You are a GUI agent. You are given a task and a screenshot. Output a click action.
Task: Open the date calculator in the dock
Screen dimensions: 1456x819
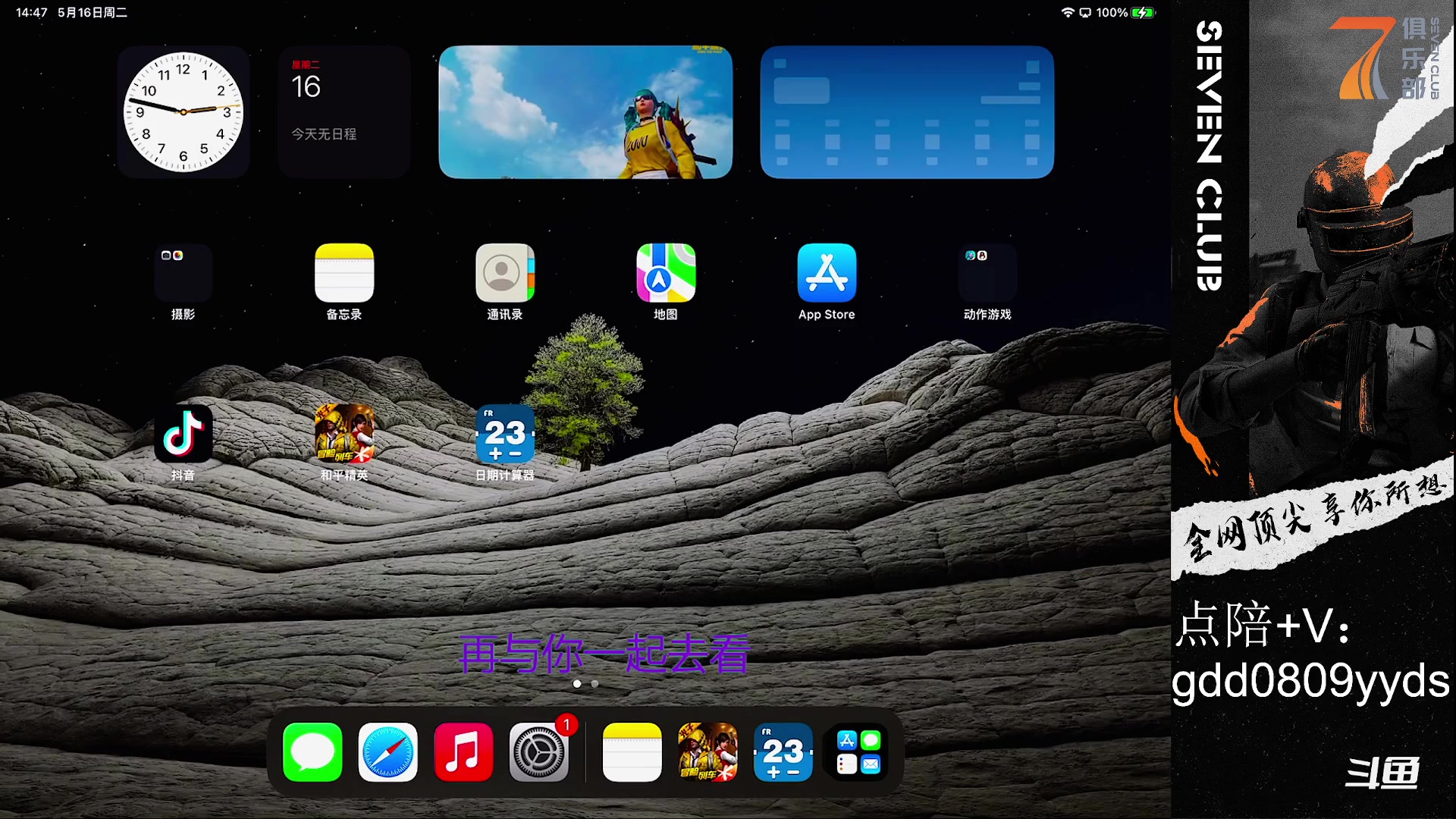pos(783,752)
